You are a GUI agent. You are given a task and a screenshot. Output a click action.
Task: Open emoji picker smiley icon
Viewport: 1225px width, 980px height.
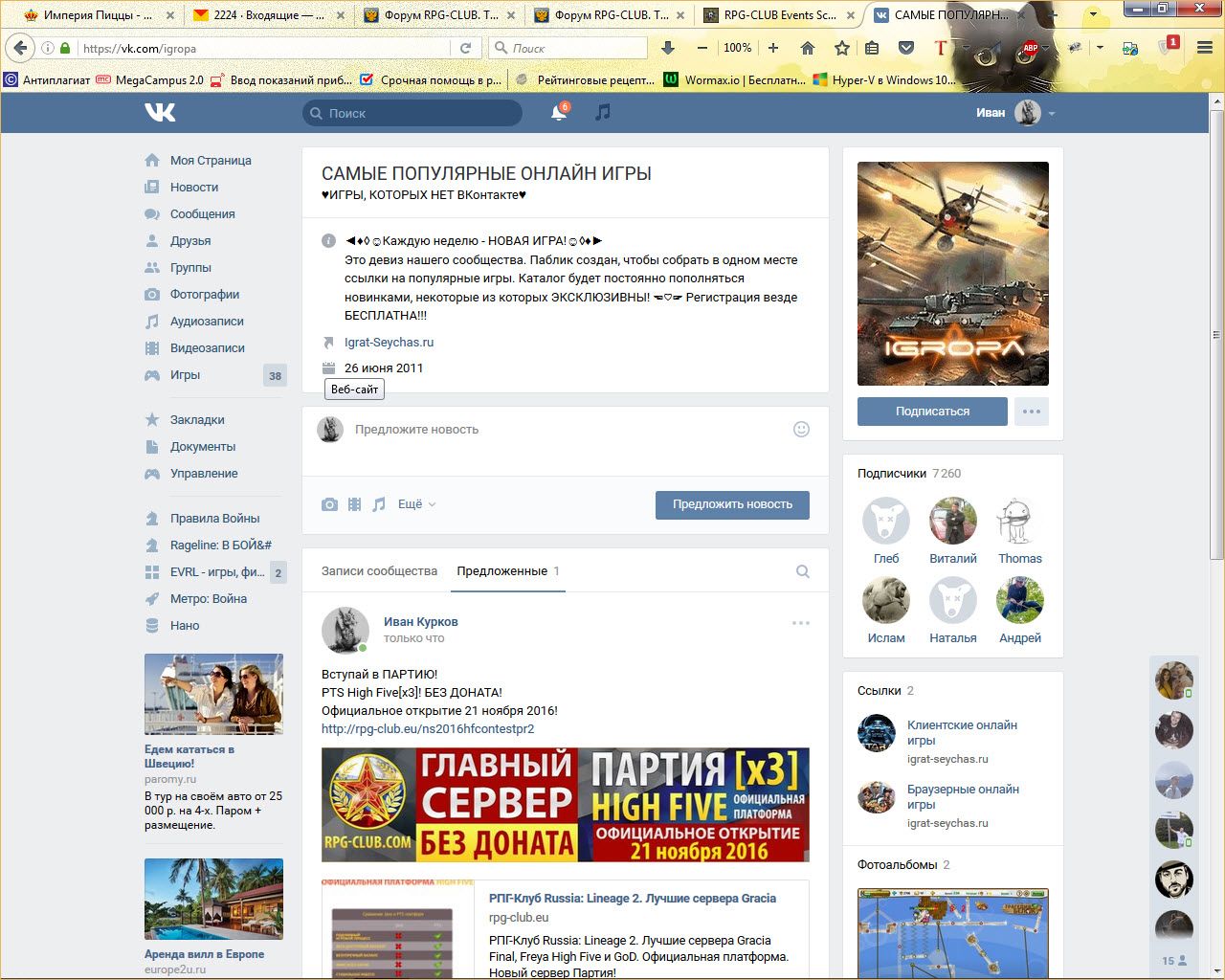click(x=802, y=430)
